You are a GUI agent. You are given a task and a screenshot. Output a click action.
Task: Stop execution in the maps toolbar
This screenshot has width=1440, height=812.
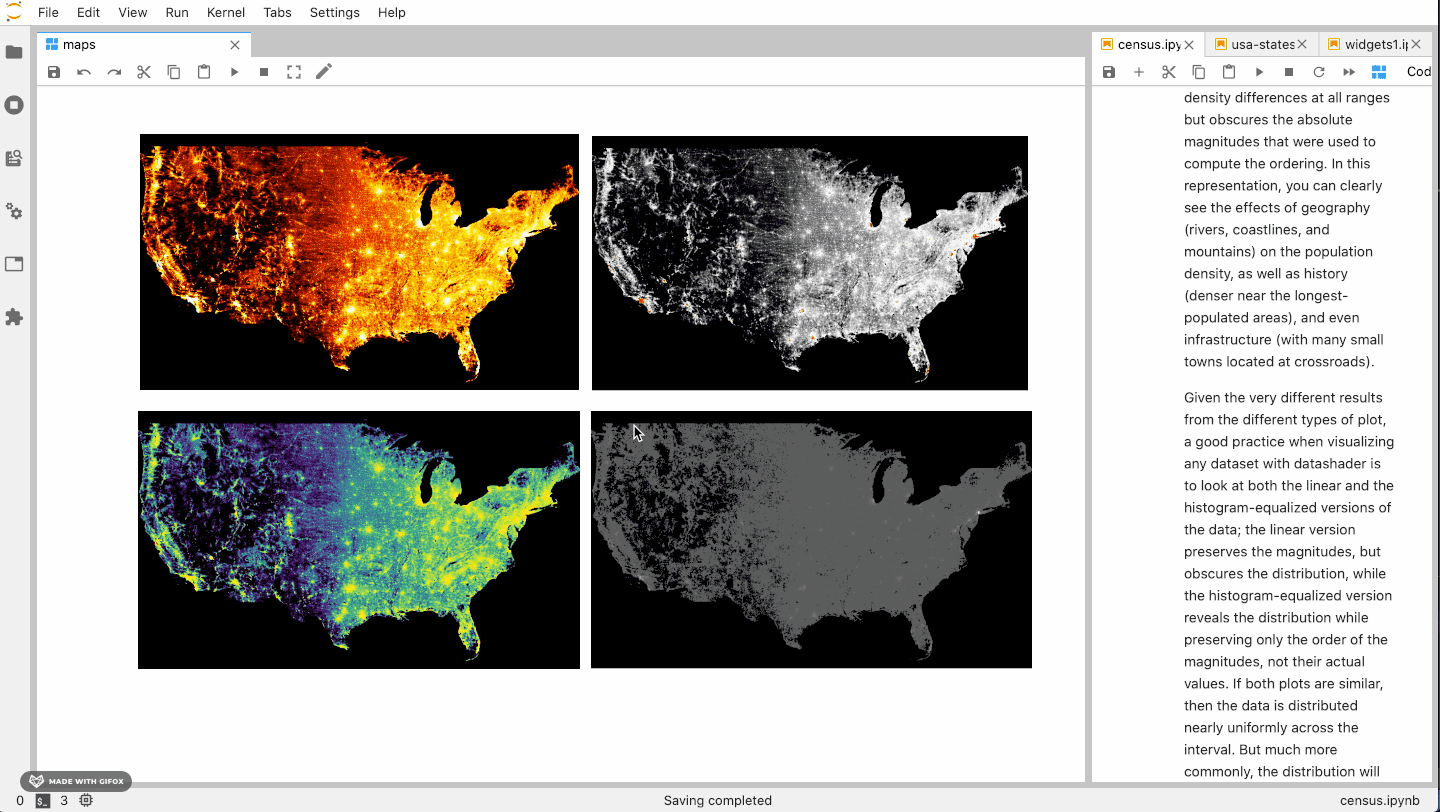tap(264, 72)
